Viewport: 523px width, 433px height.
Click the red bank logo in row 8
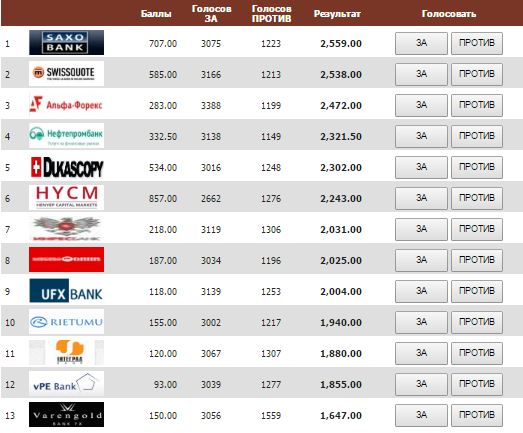(x=66, y=260)
